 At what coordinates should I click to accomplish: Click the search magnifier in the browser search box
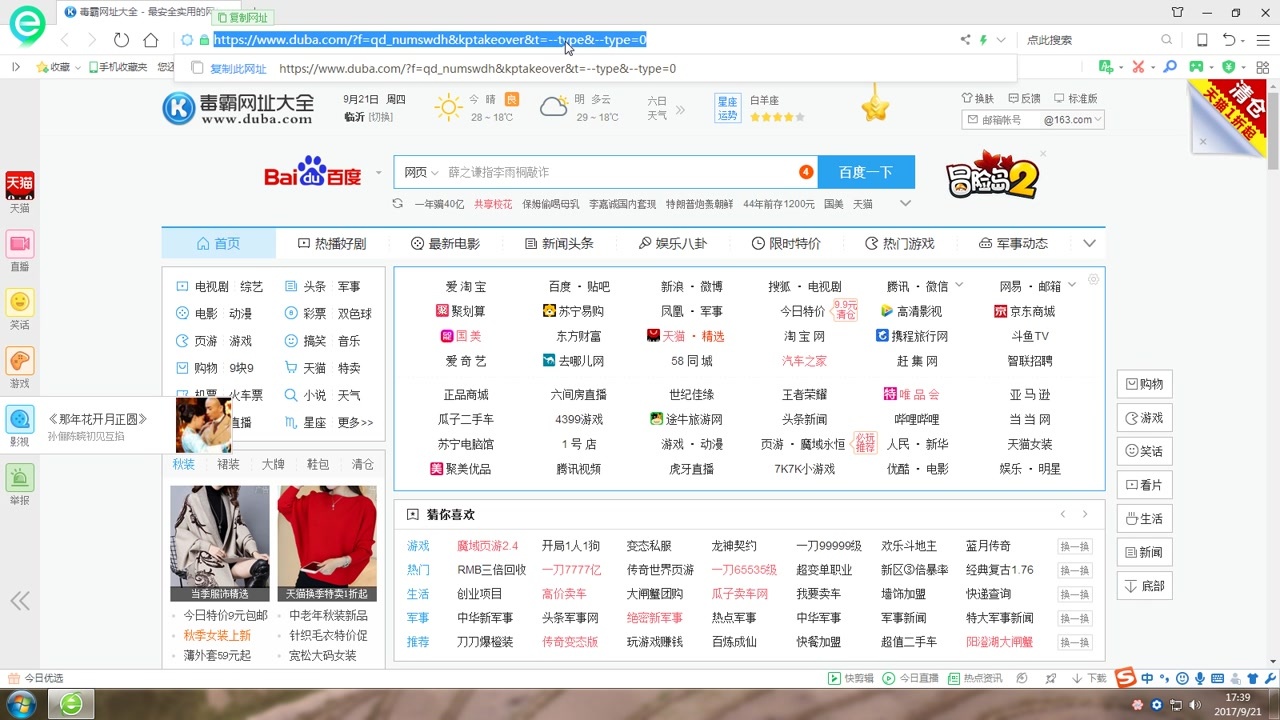click(x=1166, y=40)
